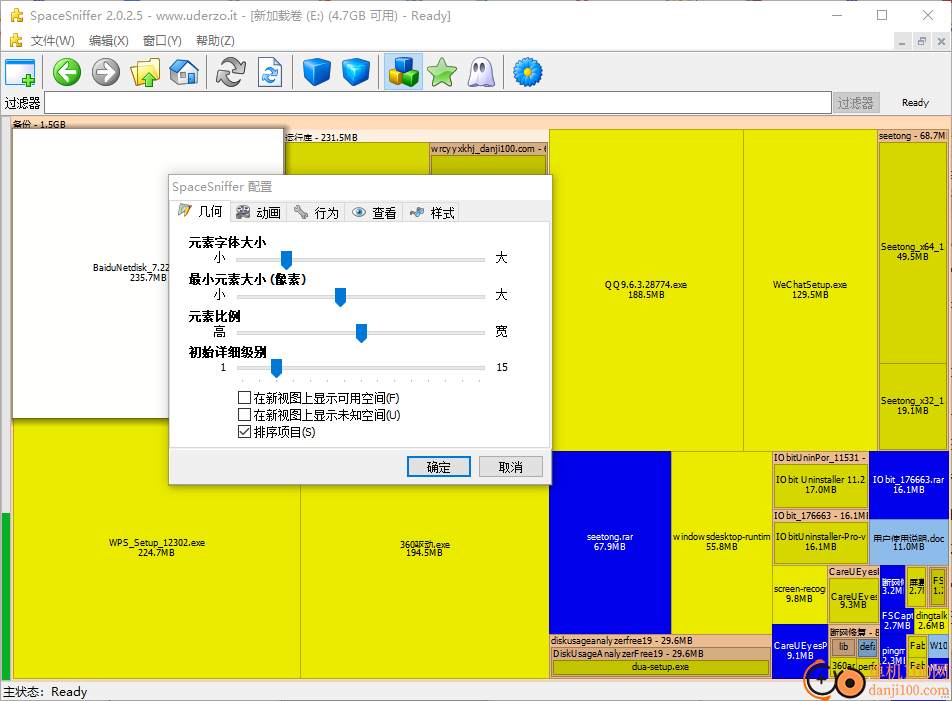Open the 文件(W) menu
The height and width of the screenshot is (701, 952).
point(53,41)
